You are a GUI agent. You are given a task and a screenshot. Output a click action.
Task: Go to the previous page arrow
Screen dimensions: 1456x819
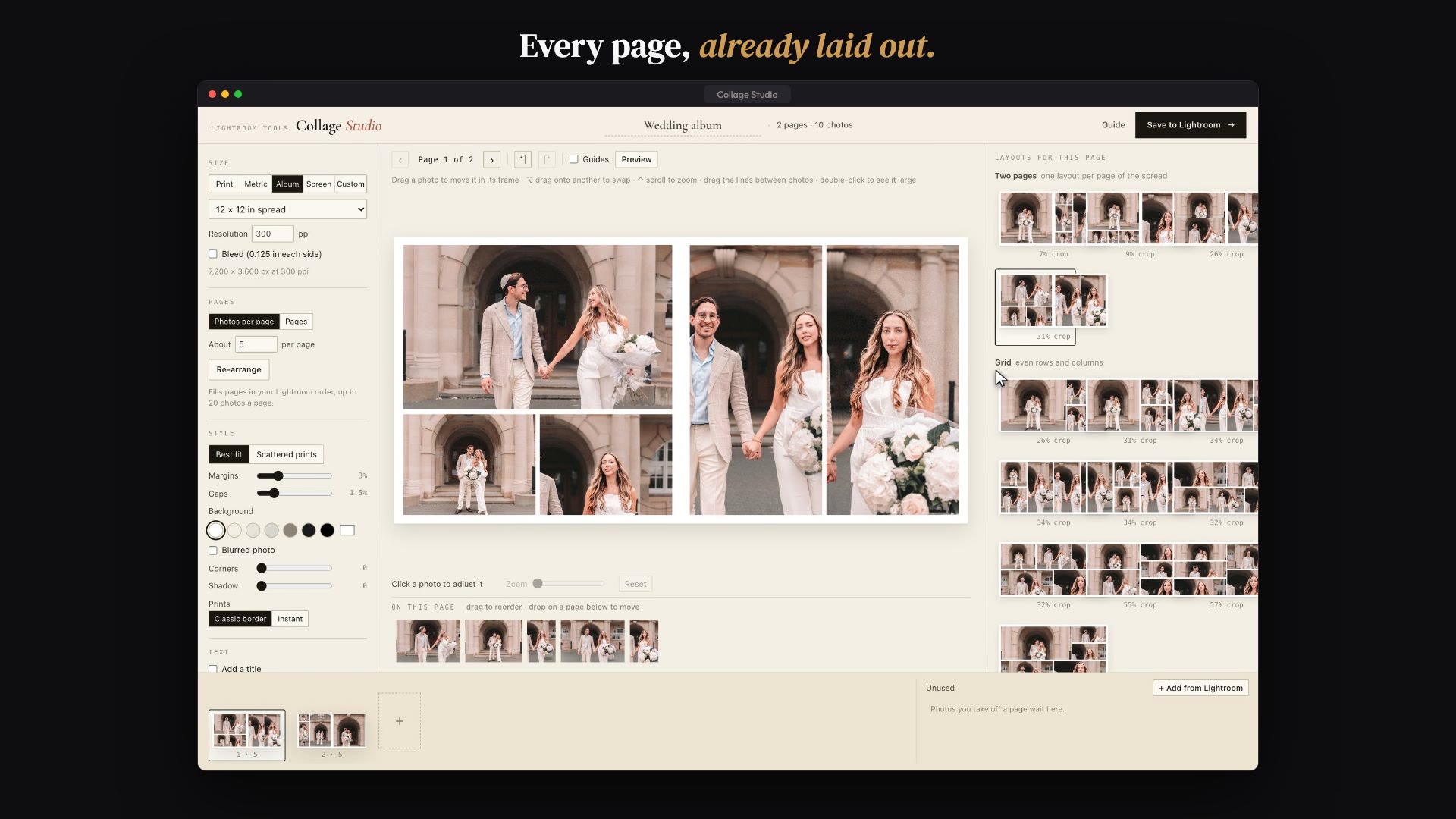(x=400, y=160)
